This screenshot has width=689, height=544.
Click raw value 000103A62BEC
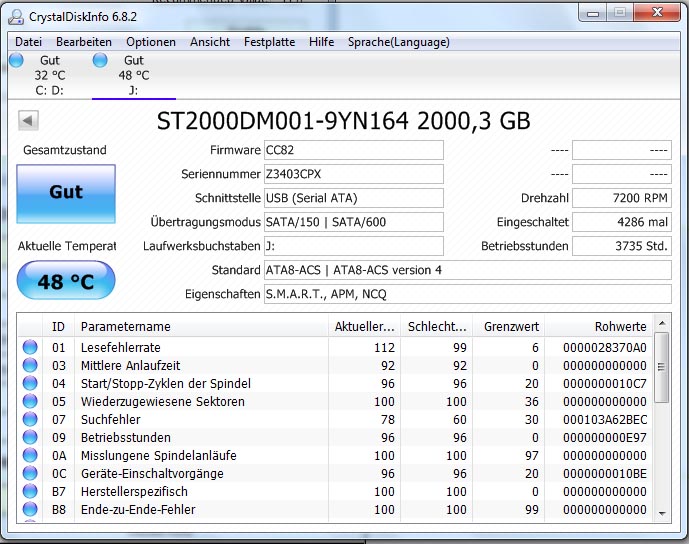(605, 420)
